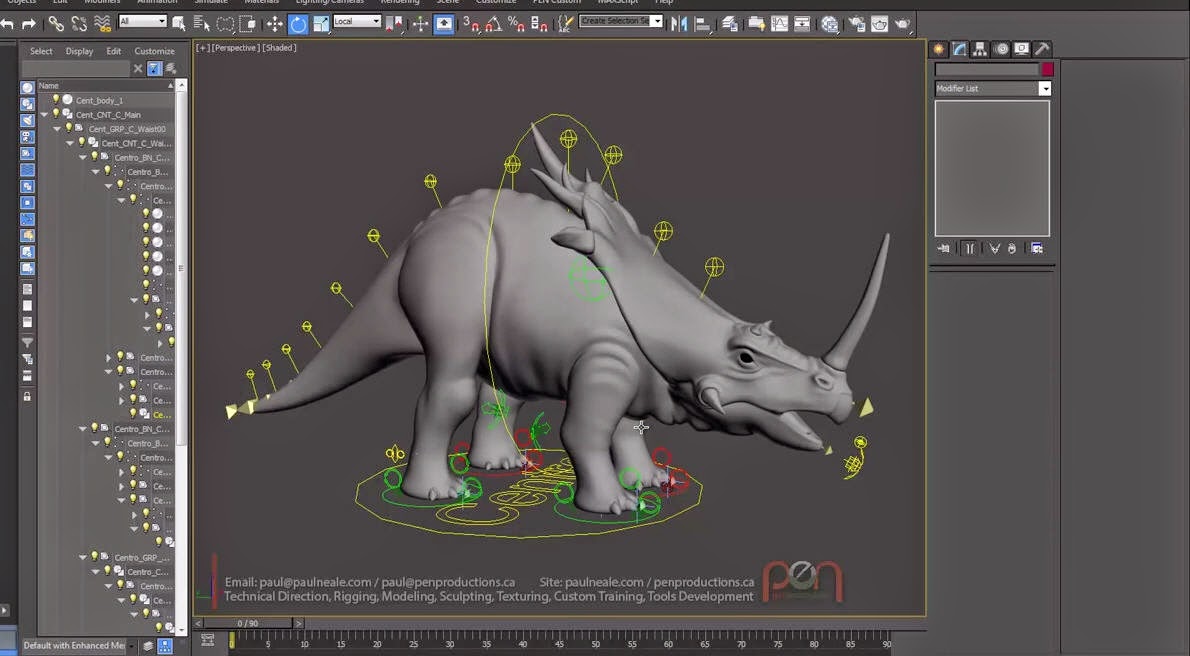Pick the Rectangular Selection Region tool
Image resolution: width=1190 pixels, height=656 pixels.
point(225,24)
